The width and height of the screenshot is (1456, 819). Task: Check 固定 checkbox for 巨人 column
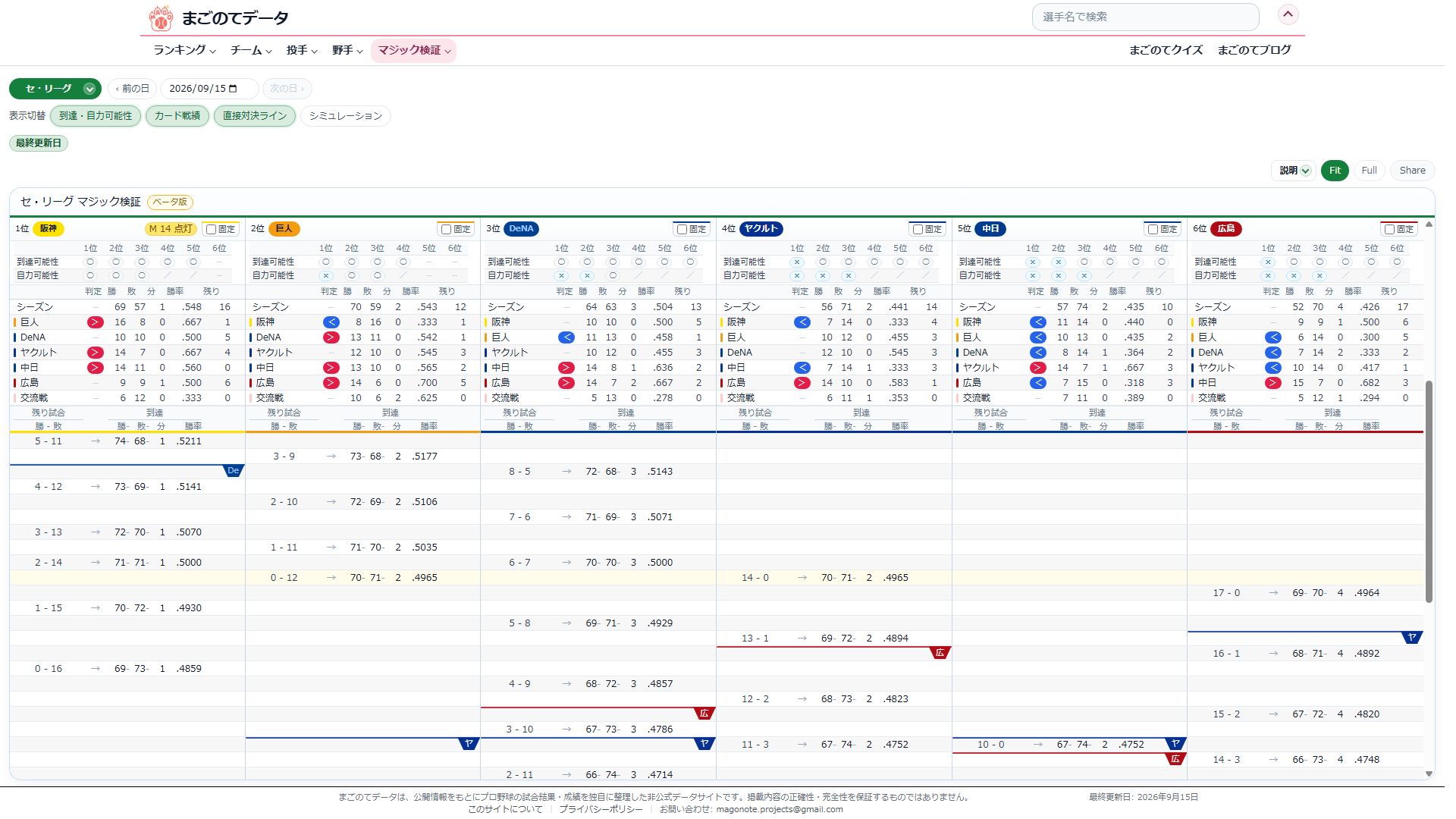click(x=447, y=229)
